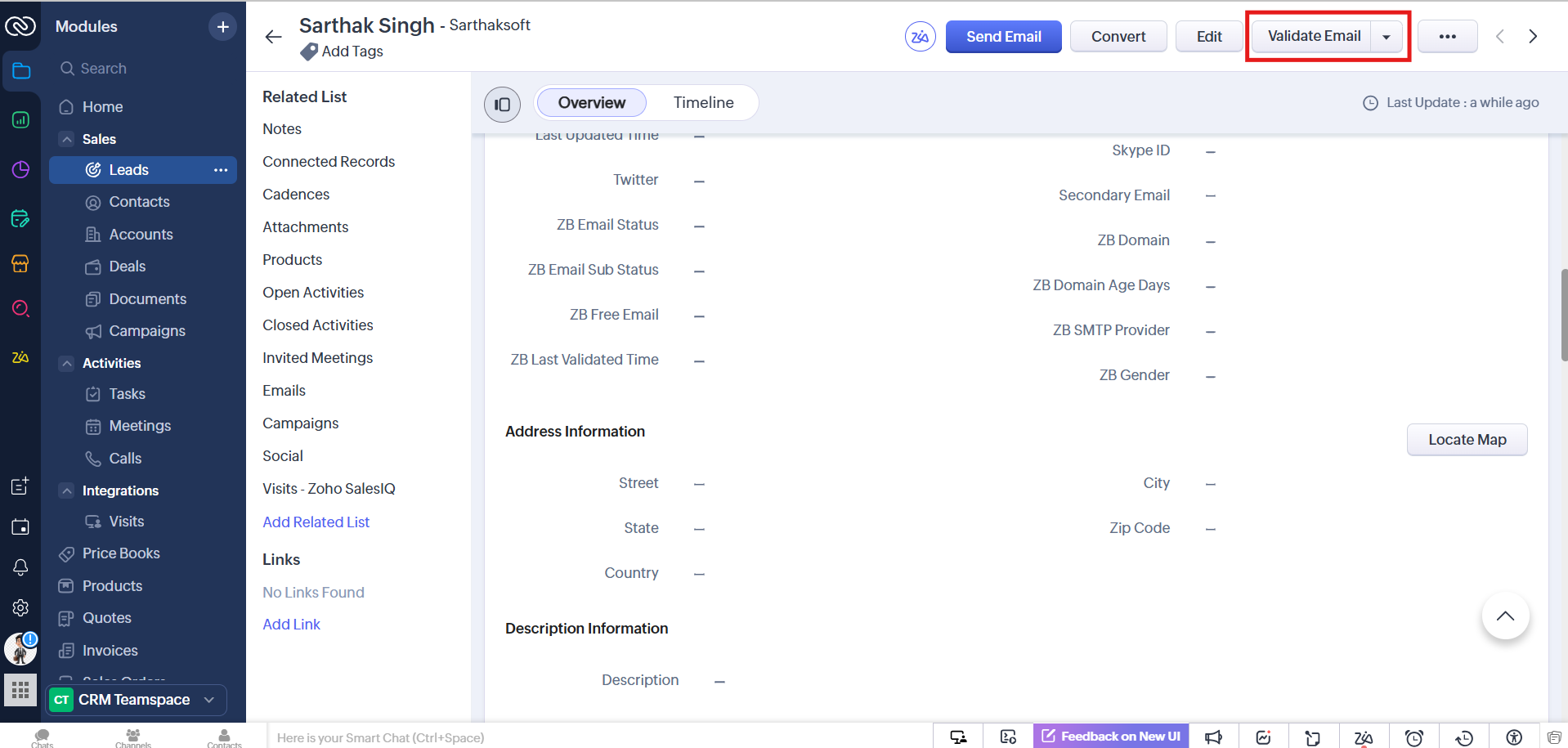Collapse the Sales section in sidebar
The width and height of the screenshot is (1568, 748).
[x=67, y=139]
